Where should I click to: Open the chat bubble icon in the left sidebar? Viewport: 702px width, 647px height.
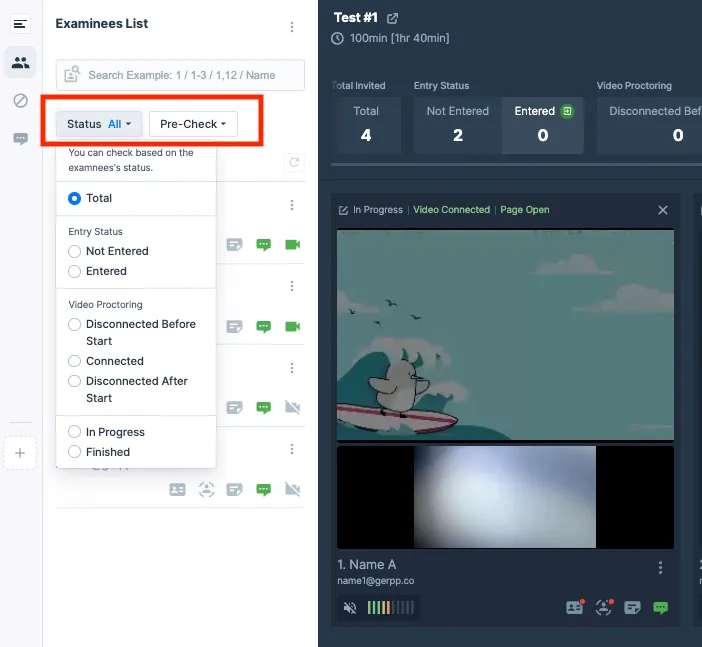tap(20, 139)
